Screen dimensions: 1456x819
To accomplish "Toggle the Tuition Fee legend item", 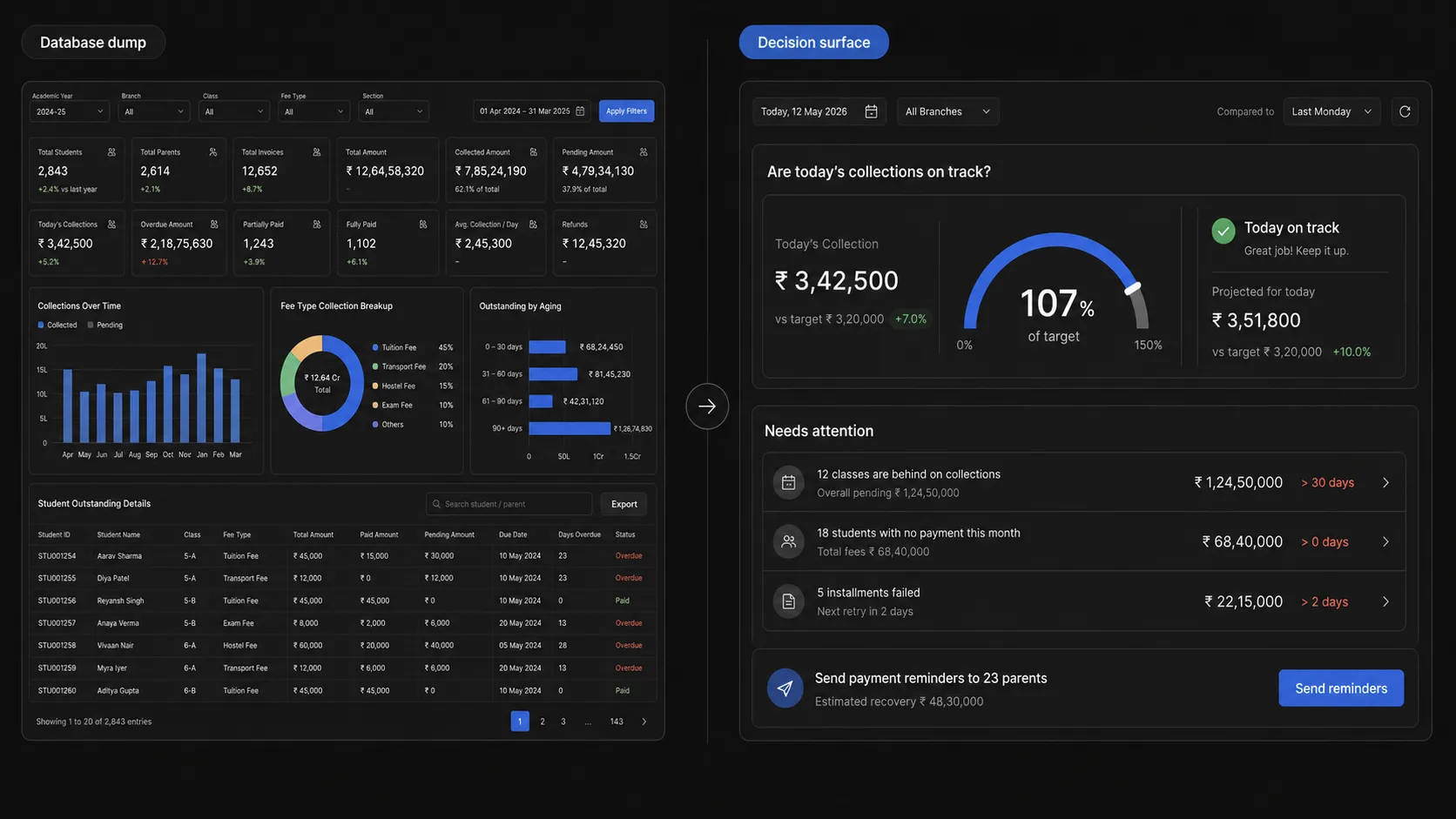I will 395,347.
